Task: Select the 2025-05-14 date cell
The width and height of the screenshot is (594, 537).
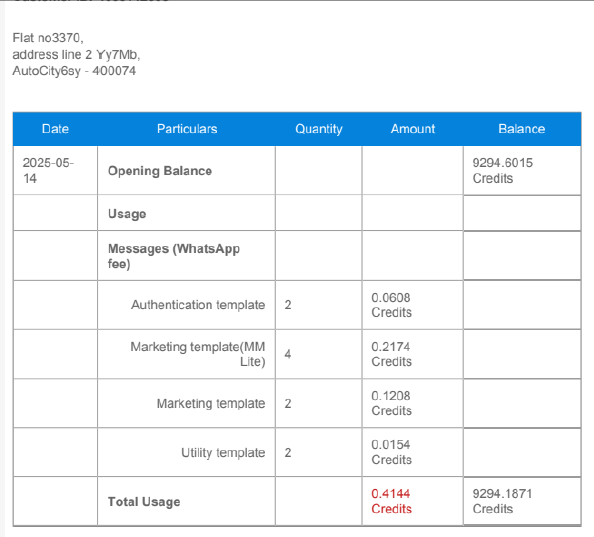Action: click(x=48, y=170)
